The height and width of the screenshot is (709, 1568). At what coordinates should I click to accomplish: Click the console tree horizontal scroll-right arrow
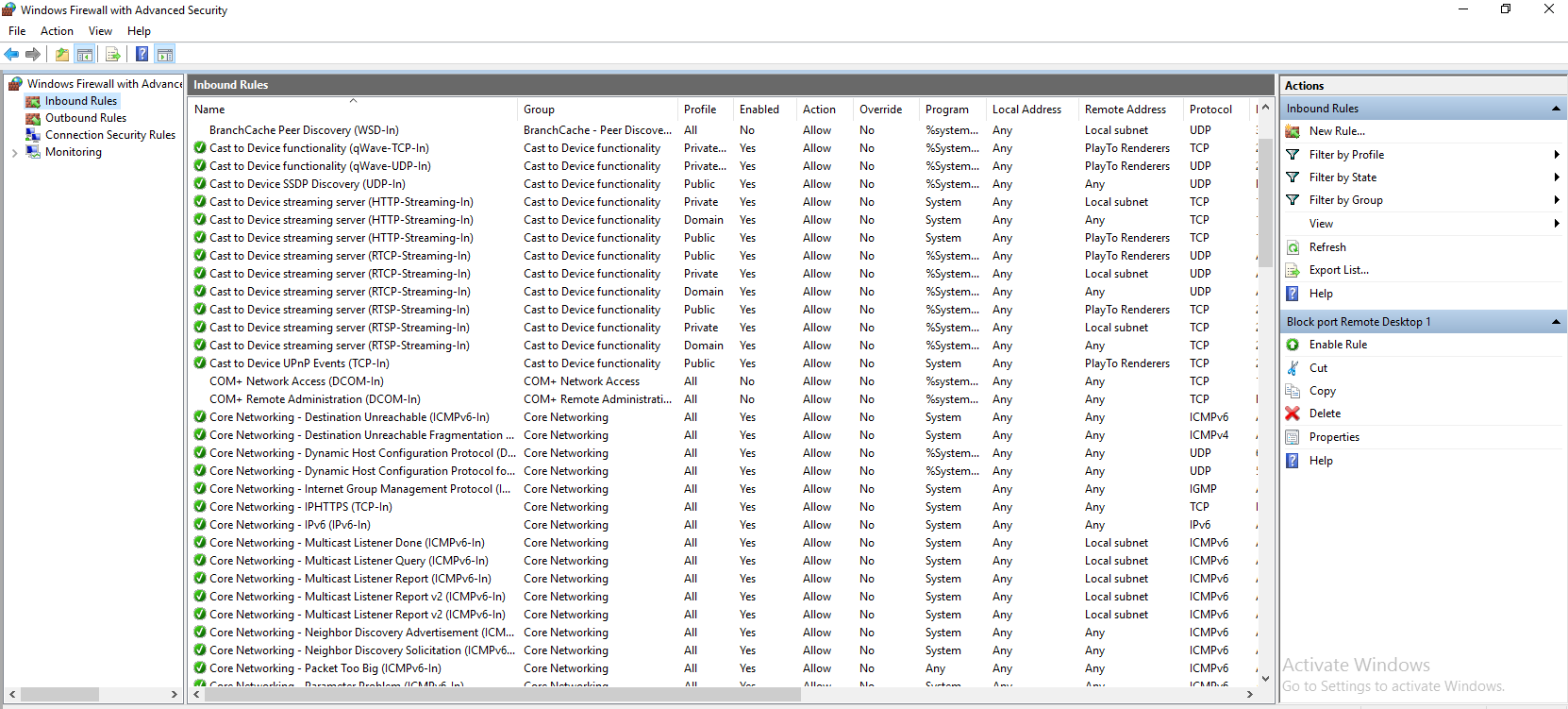[x=175, y=694]
